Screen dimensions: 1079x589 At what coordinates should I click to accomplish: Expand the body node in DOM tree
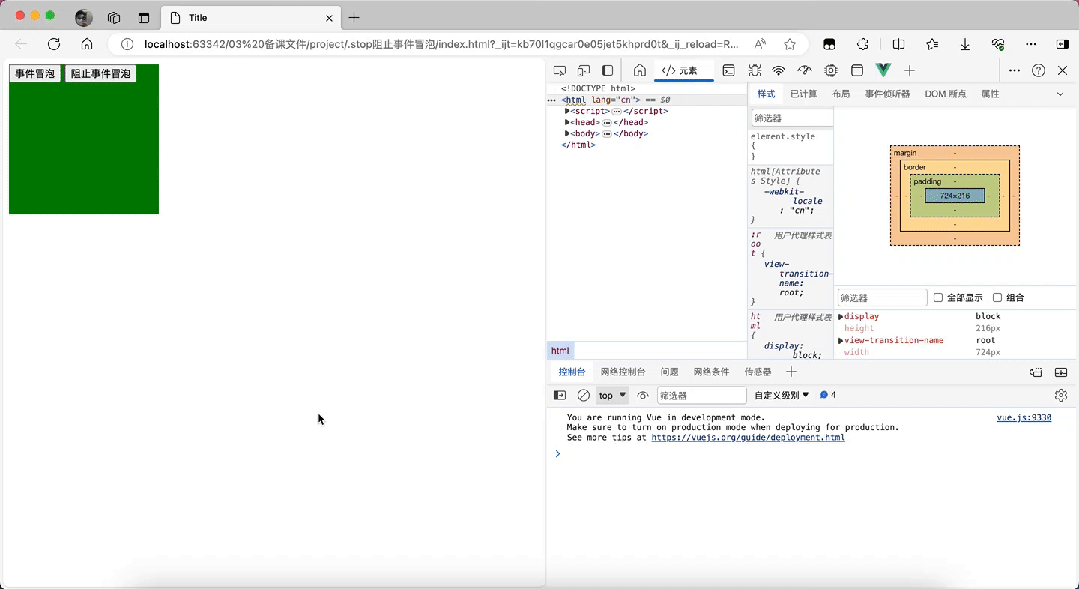point(567,133)
